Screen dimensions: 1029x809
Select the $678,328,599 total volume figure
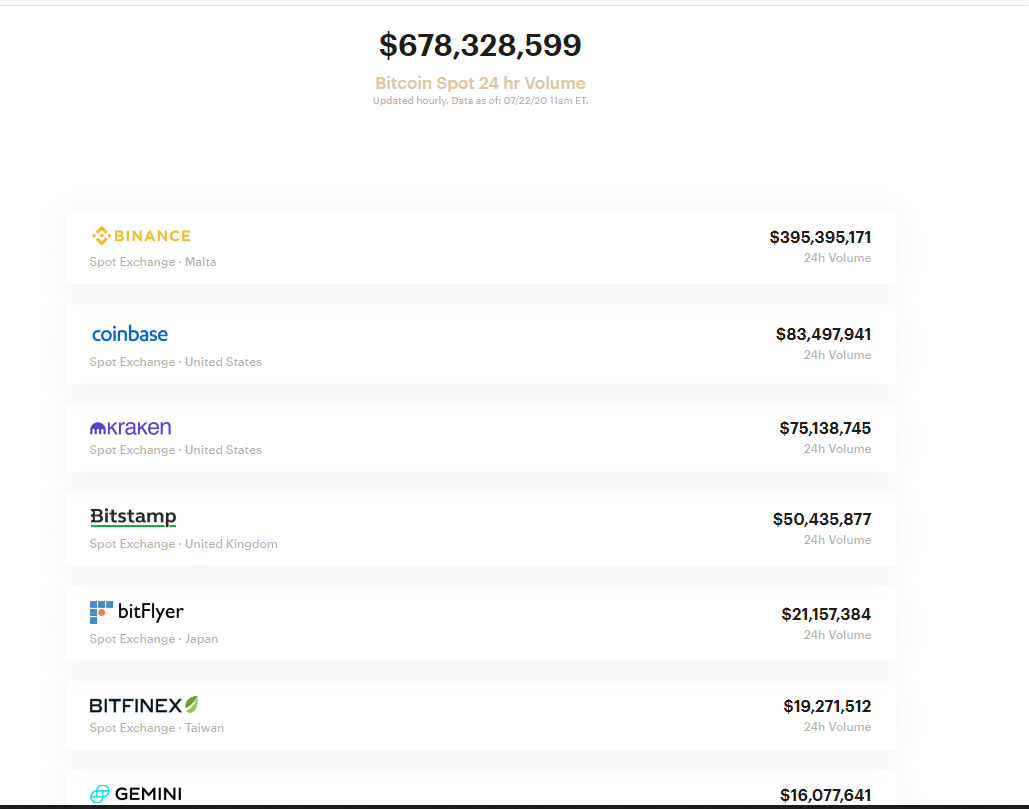480,44
